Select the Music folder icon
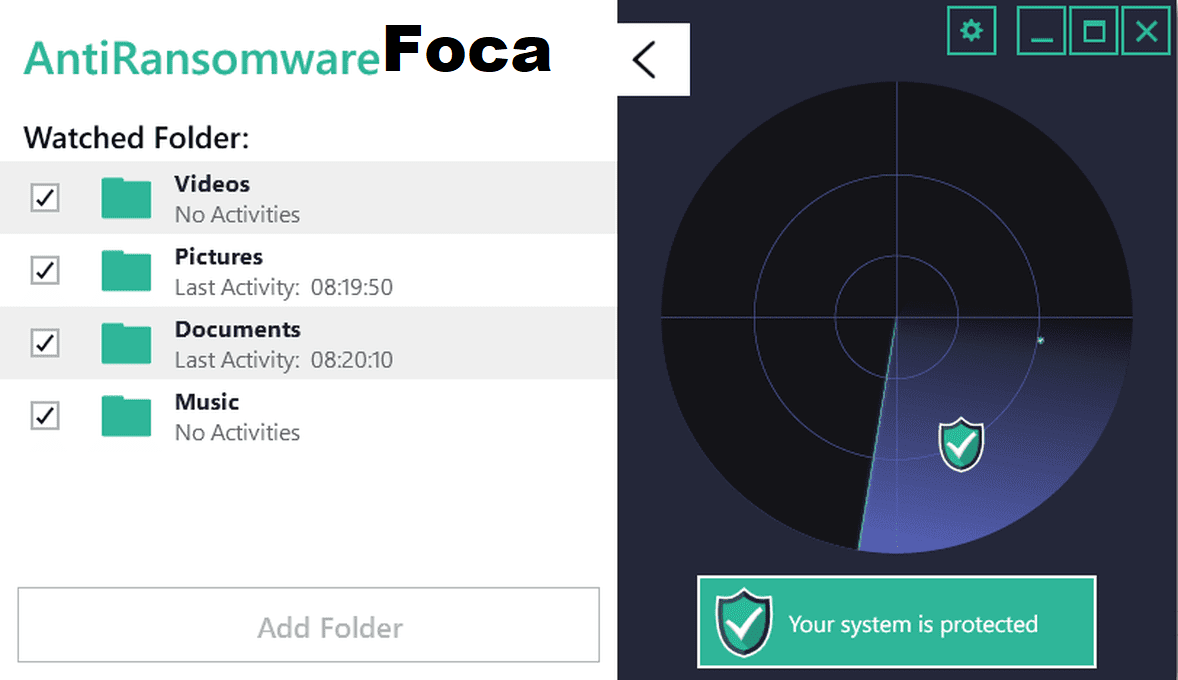 (126, 416)
